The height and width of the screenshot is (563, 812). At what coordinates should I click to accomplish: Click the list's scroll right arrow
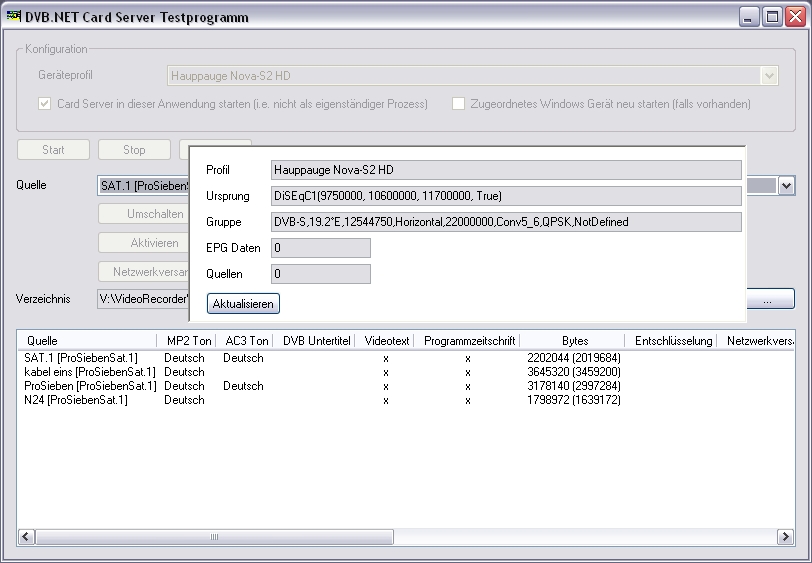[786, 537]
